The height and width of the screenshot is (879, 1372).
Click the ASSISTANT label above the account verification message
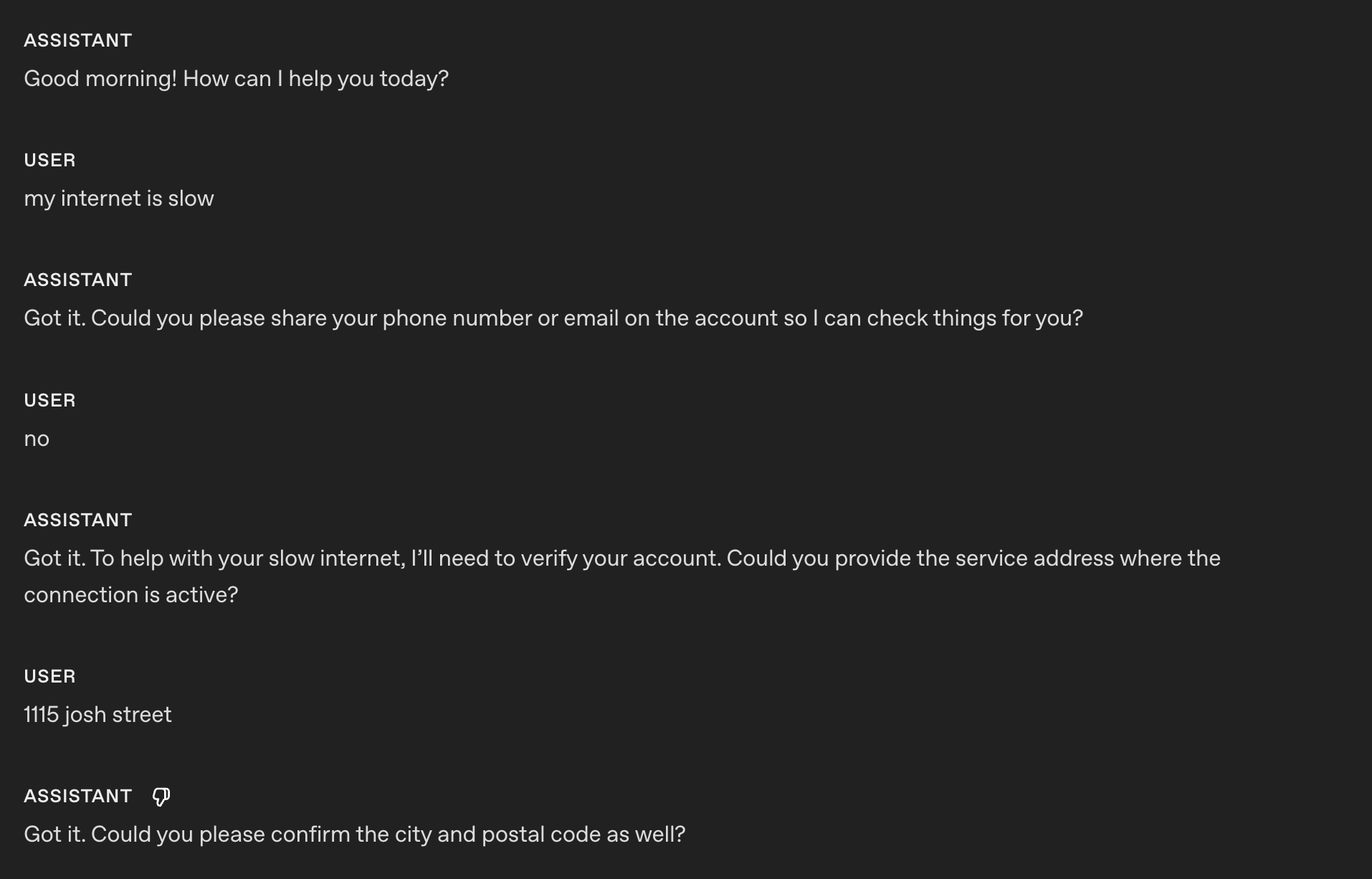(78, 521)
